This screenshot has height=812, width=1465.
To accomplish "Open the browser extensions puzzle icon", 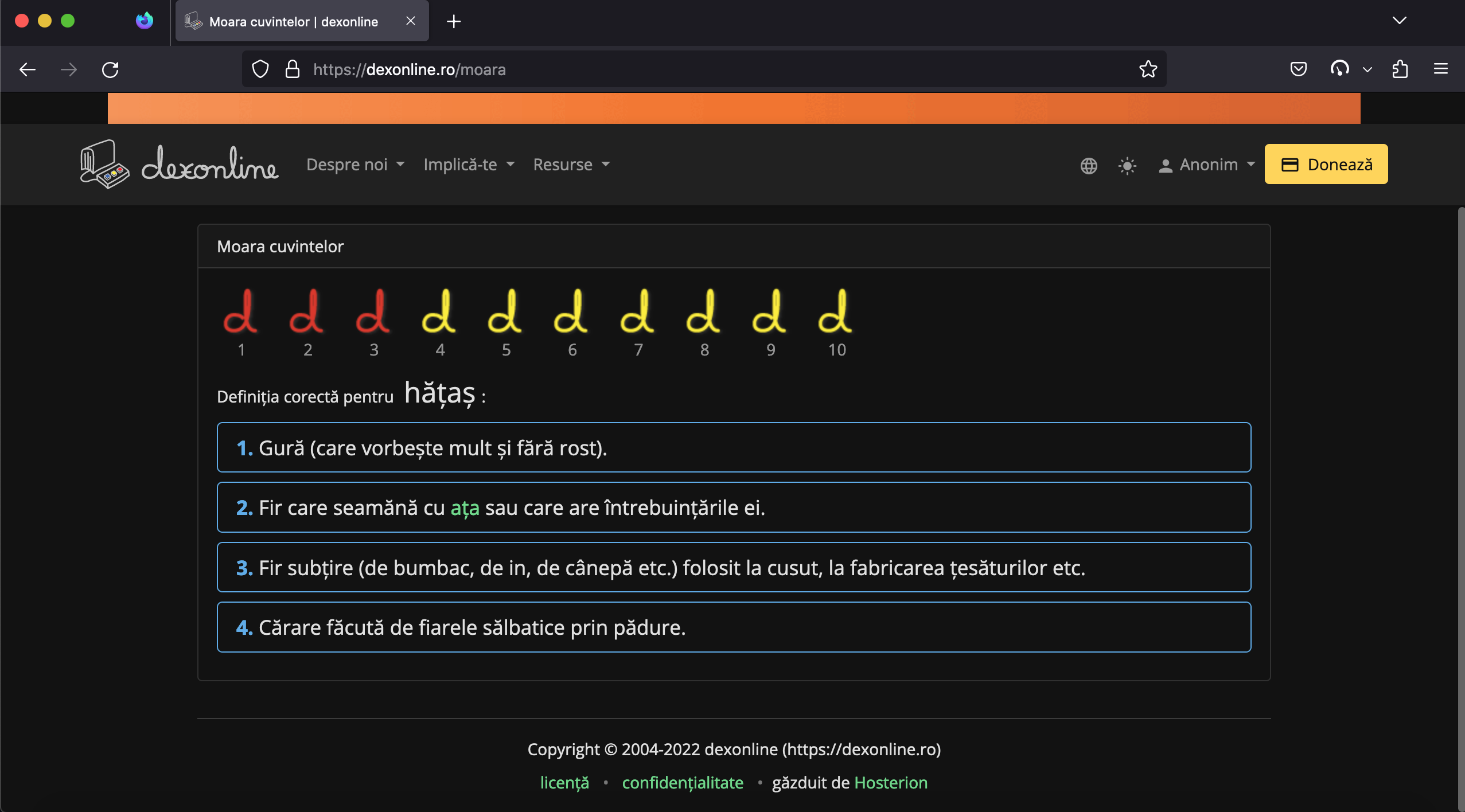I will (1400, 69).
